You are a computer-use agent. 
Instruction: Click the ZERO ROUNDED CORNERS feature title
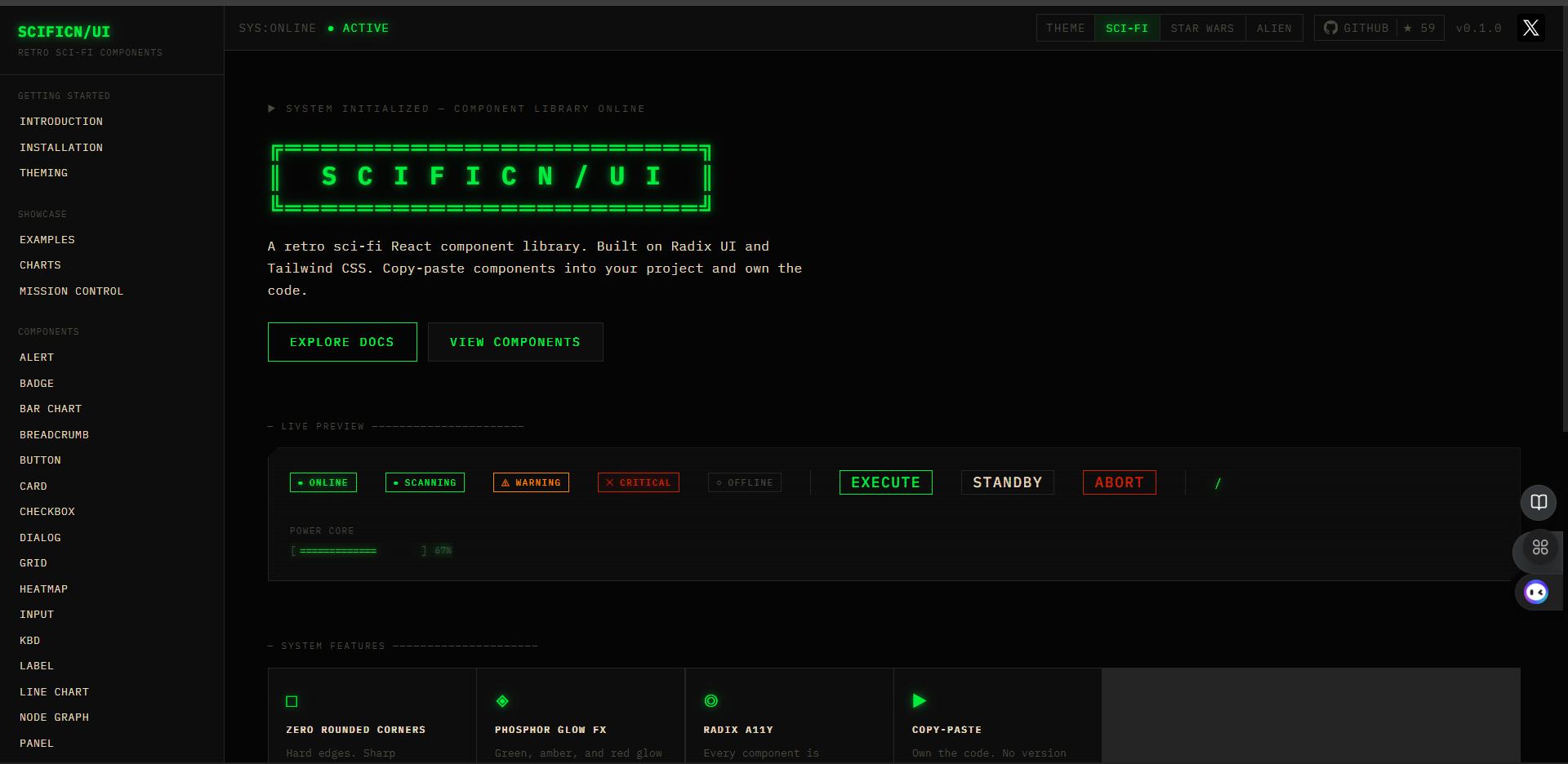point(356,730)
